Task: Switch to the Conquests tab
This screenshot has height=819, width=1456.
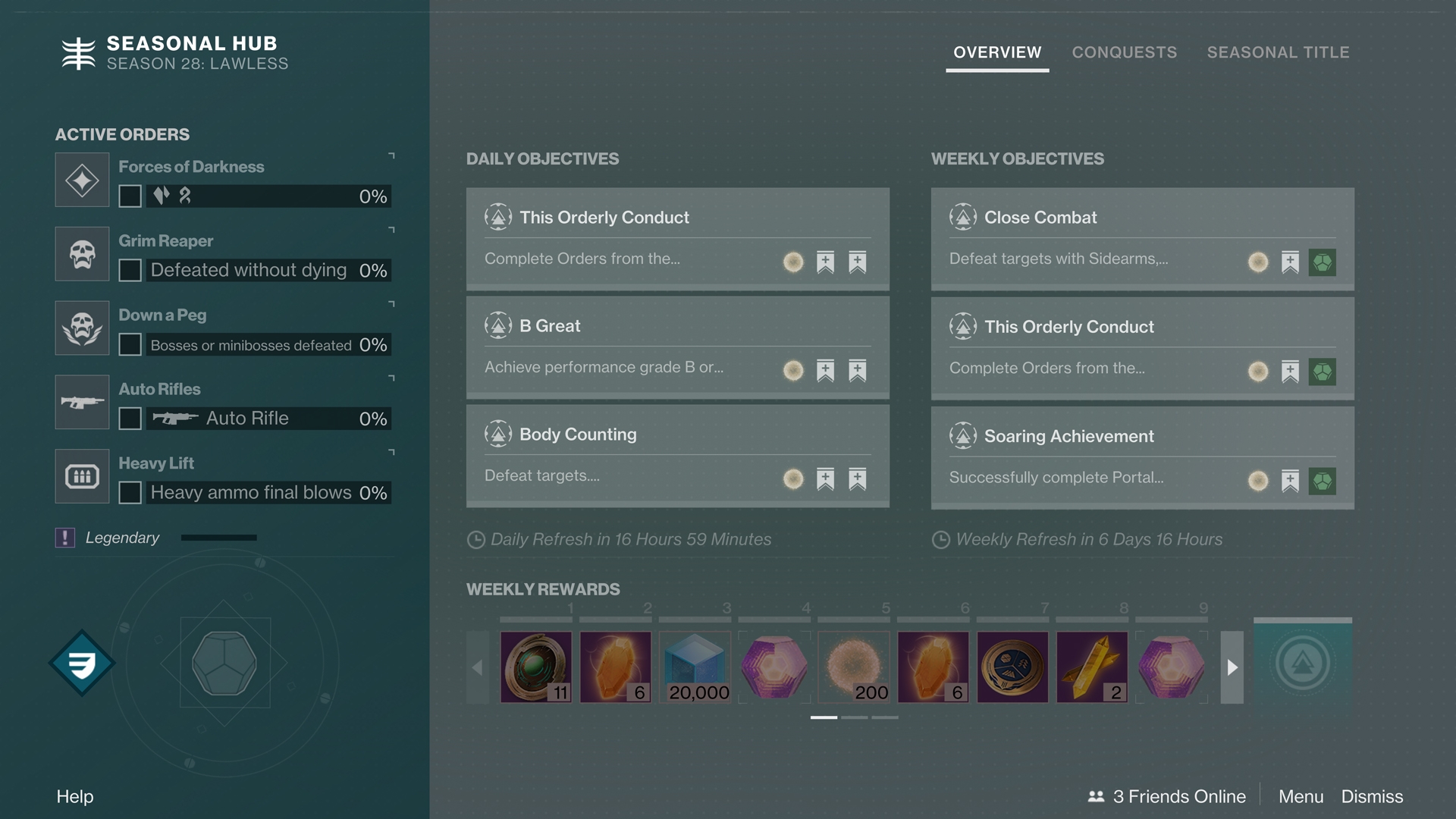Action: click(x=1124, y=52)
